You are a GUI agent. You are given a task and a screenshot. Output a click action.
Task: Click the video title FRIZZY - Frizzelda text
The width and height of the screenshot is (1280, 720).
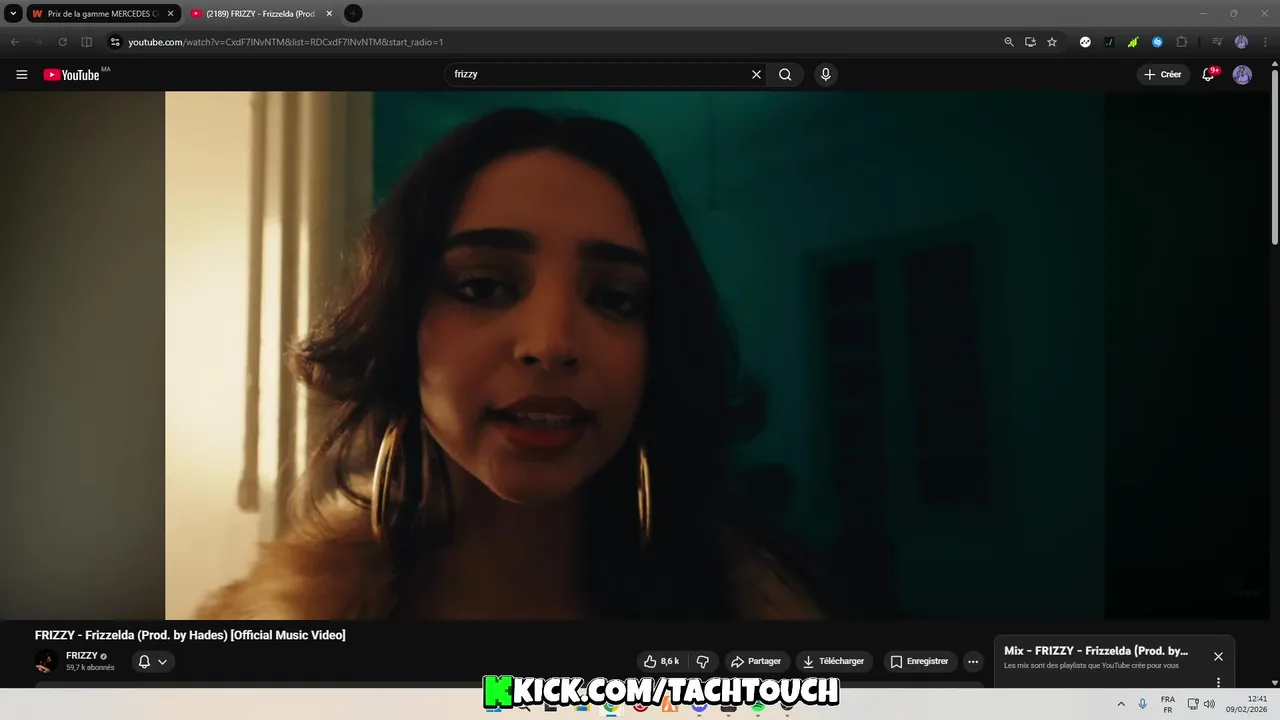[190, 635]
